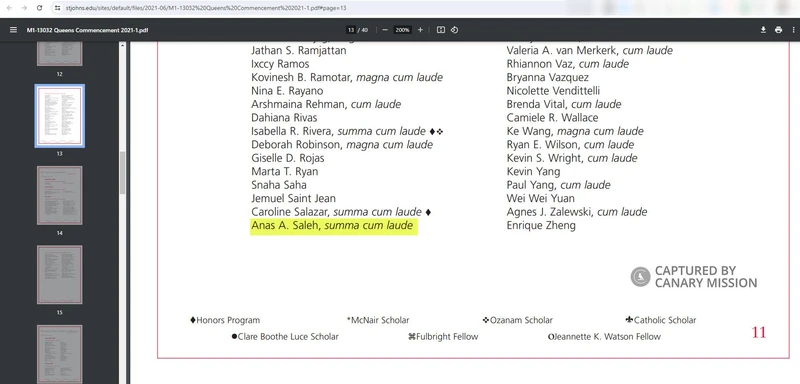
Task: Click the name Deborah Robinson
Action: tap(296, 145)
